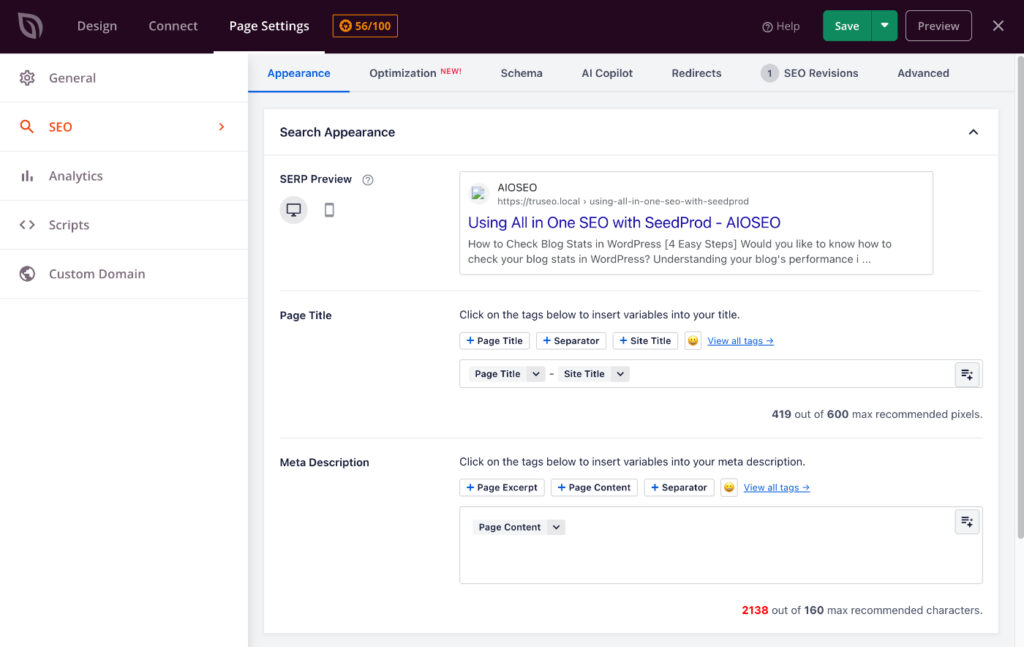The height and width of the screenshot is (647, 1024).
Task: Click the SERP Preview help question mark
Action: (368, 180)
